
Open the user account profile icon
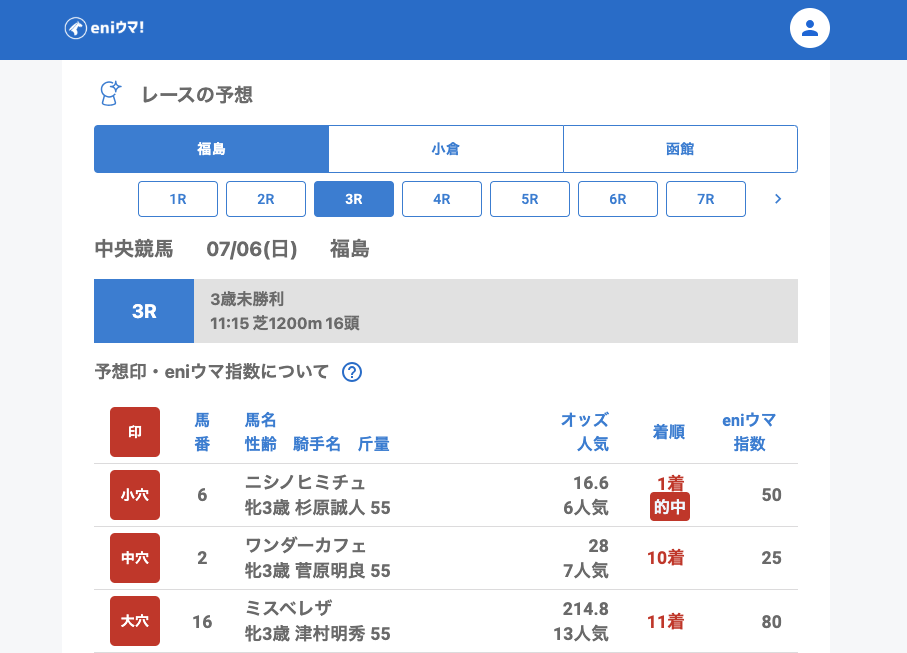810,28
